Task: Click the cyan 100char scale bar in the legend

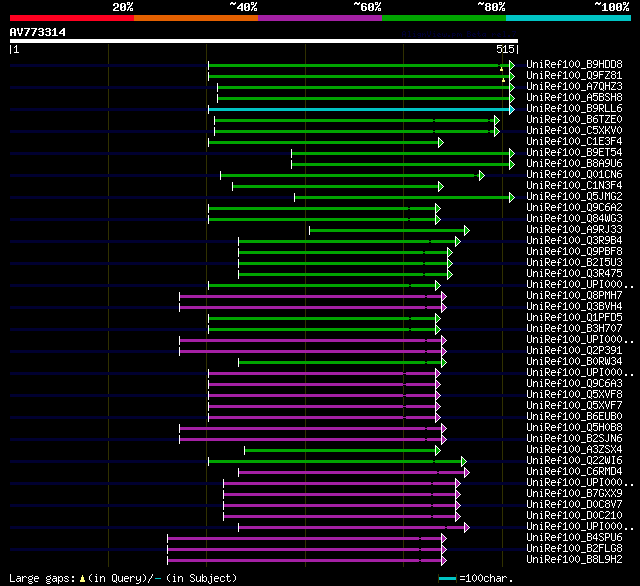Action: click(x=447, y=578)
